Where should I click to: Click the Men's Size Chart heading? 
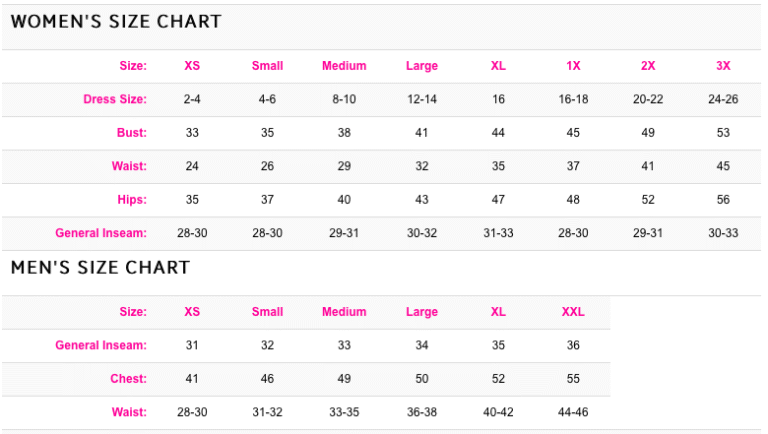(100, 268)
